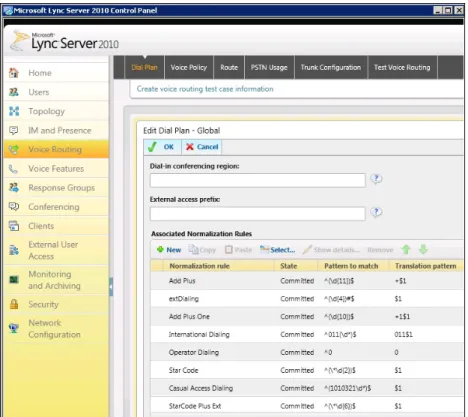The image size is (468, 417).
Task: Select the International Dialing rule
Action: (307, 334)
